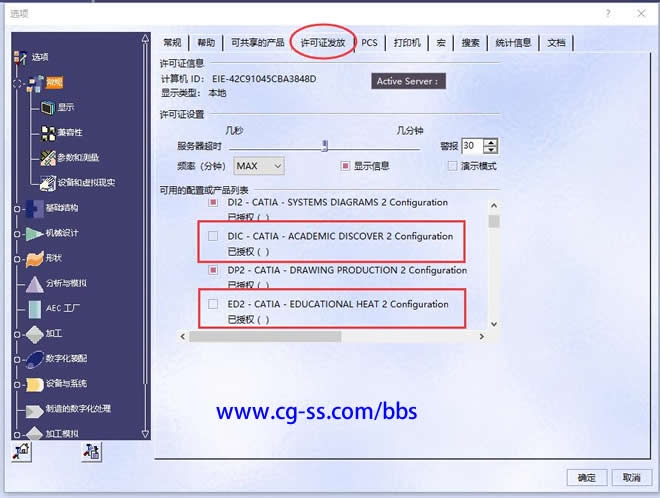
Task: Open Parameters and Measure icon
Action: pos(48,158)
